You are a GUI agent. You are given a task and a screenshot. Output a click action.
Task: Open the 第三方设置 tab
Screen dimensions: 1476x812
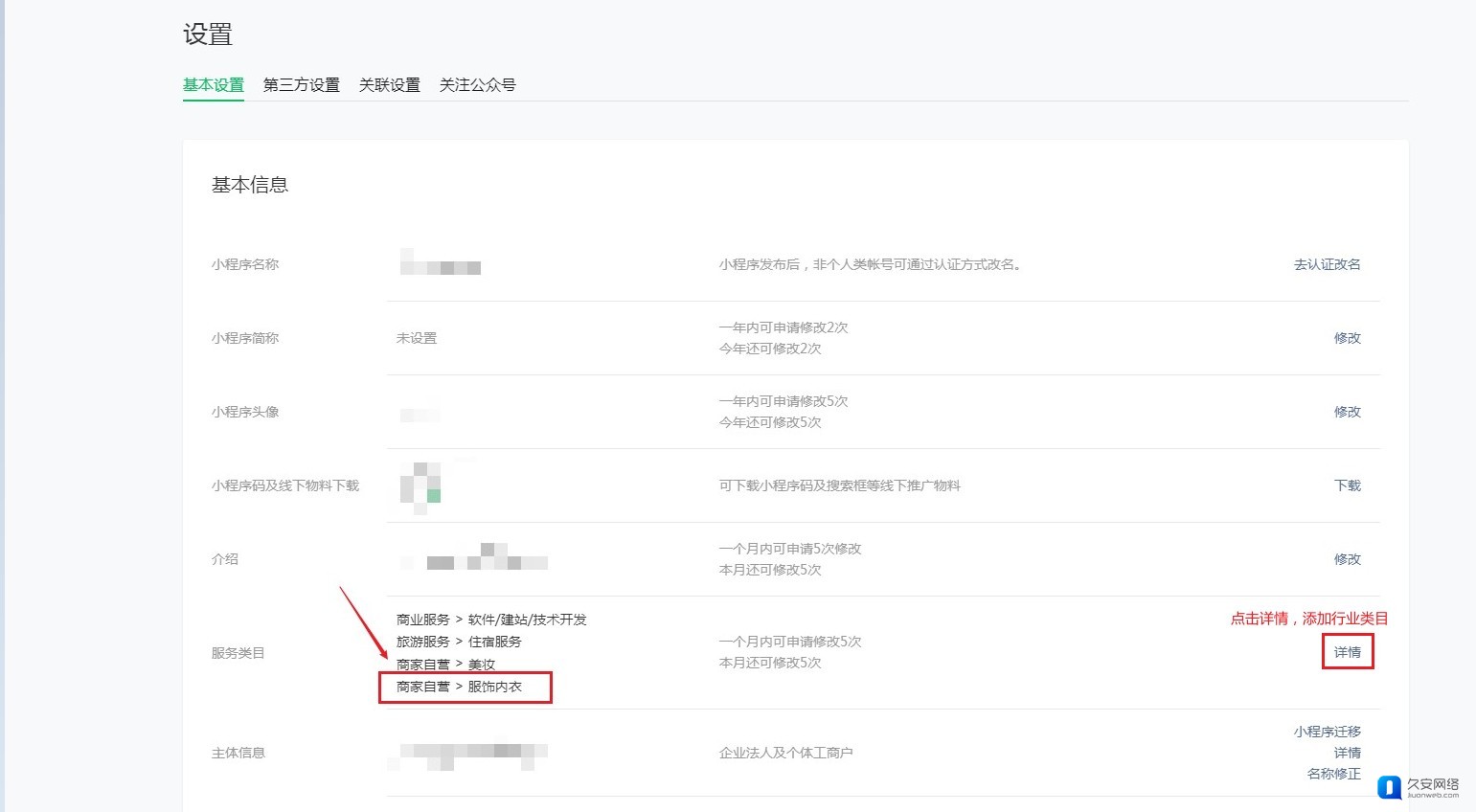(x=301, y=85)
